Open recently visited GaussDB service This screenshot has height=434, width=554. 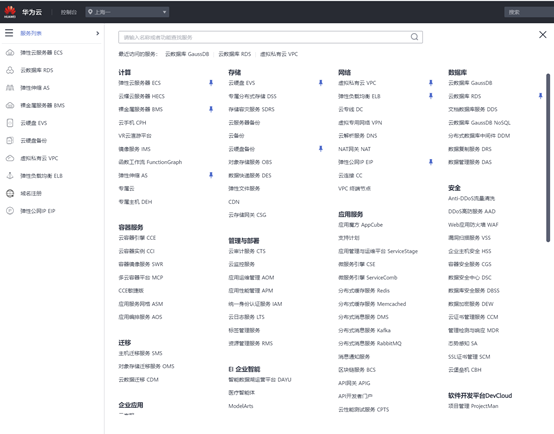click(187, 54)
